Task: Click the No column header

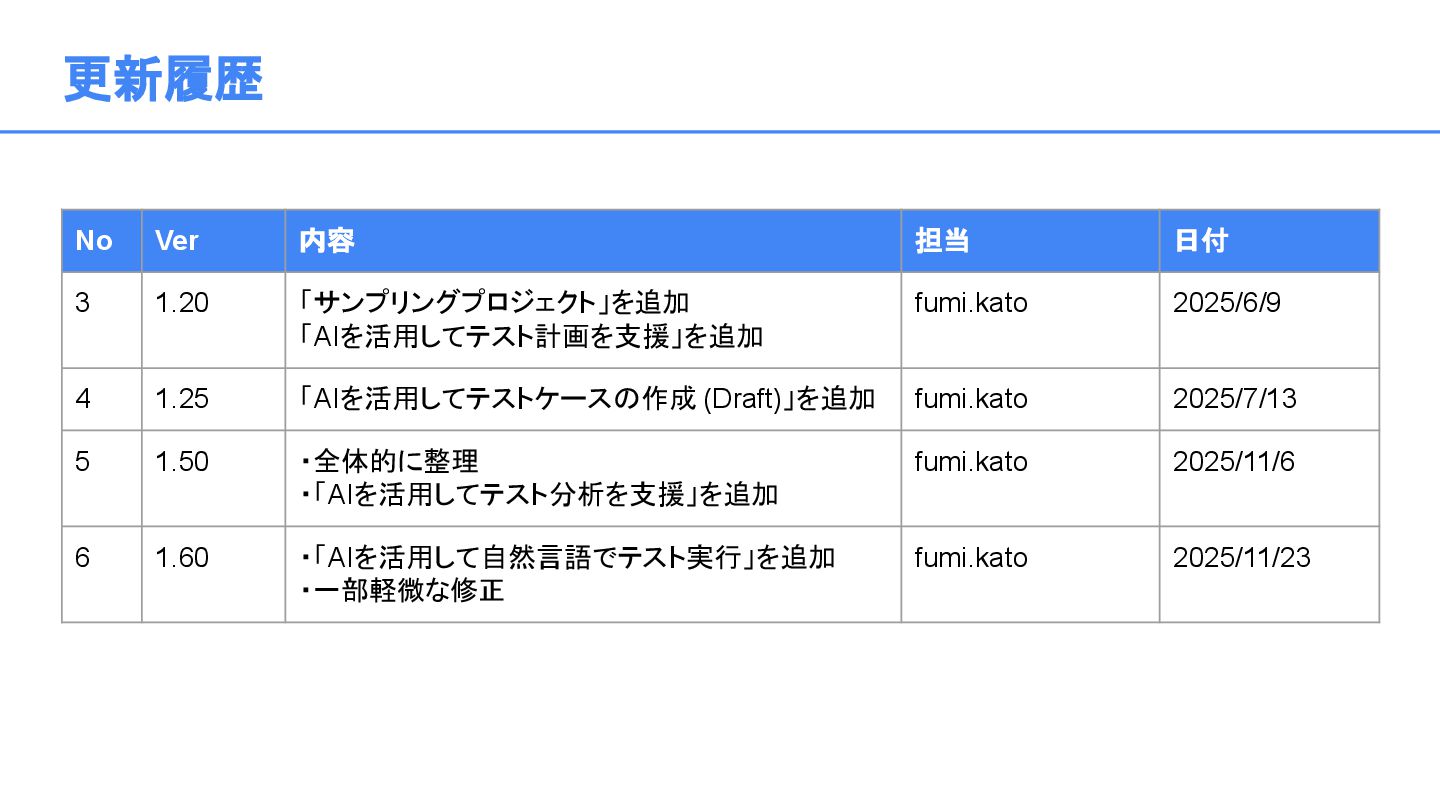Action: (x=94, y=241)
